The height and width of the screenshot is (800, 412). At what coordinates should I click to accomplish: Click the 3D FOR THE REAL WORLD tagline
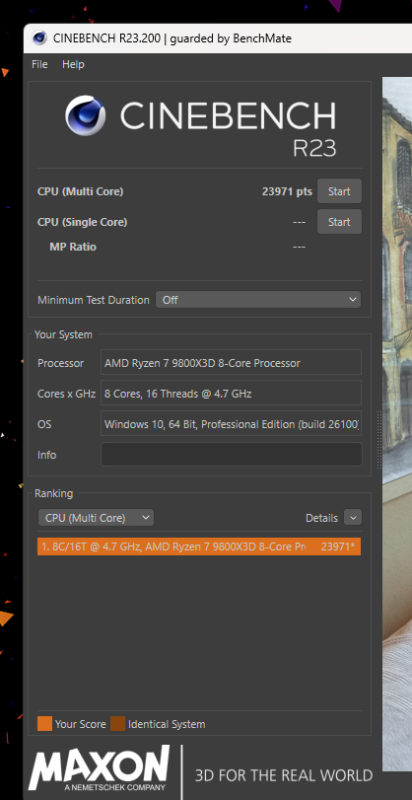(284, 776)
